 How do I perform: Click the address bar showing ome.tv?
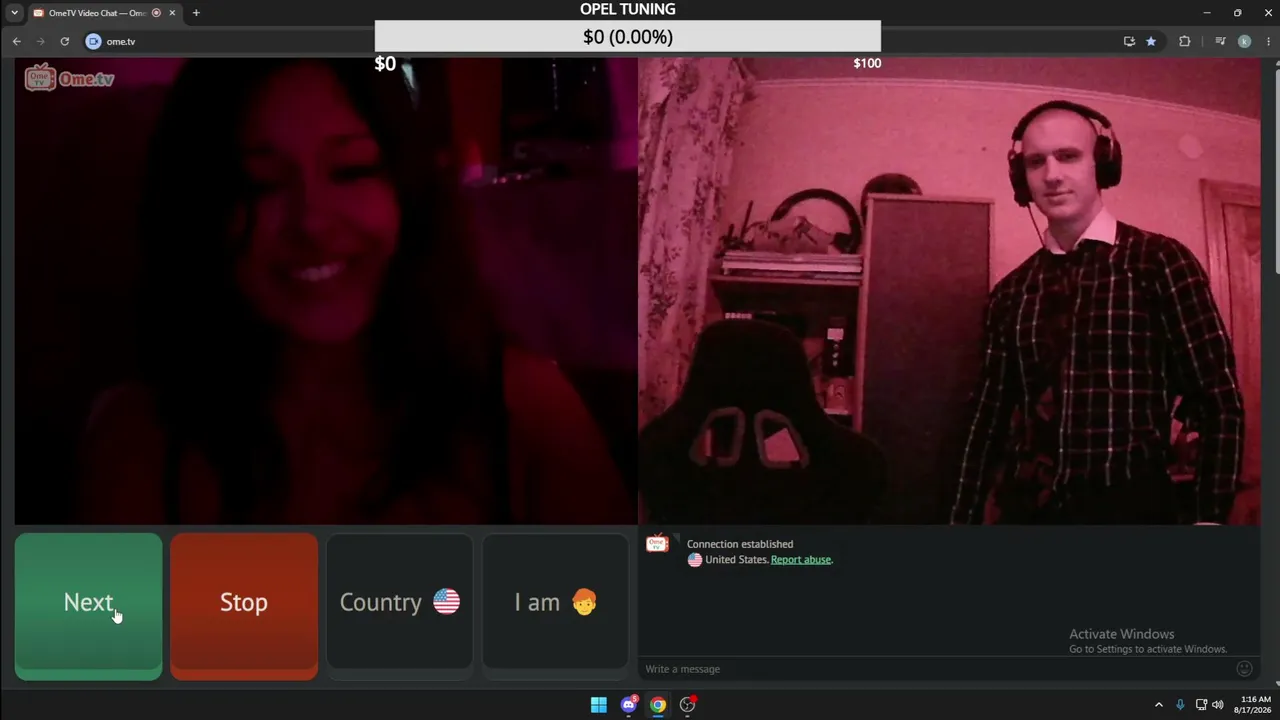pos(600,41)
